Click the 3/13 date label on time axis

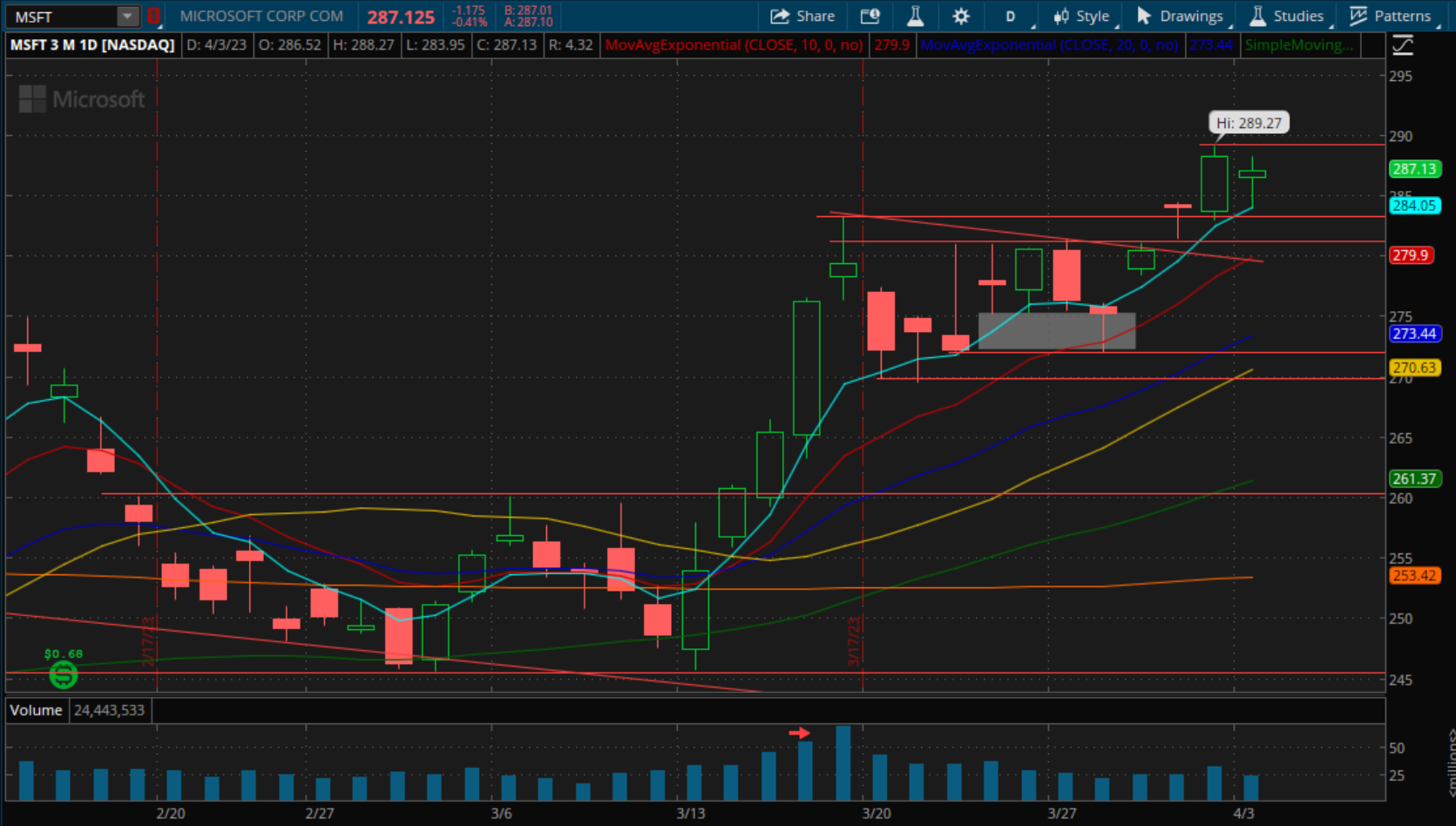691,813
